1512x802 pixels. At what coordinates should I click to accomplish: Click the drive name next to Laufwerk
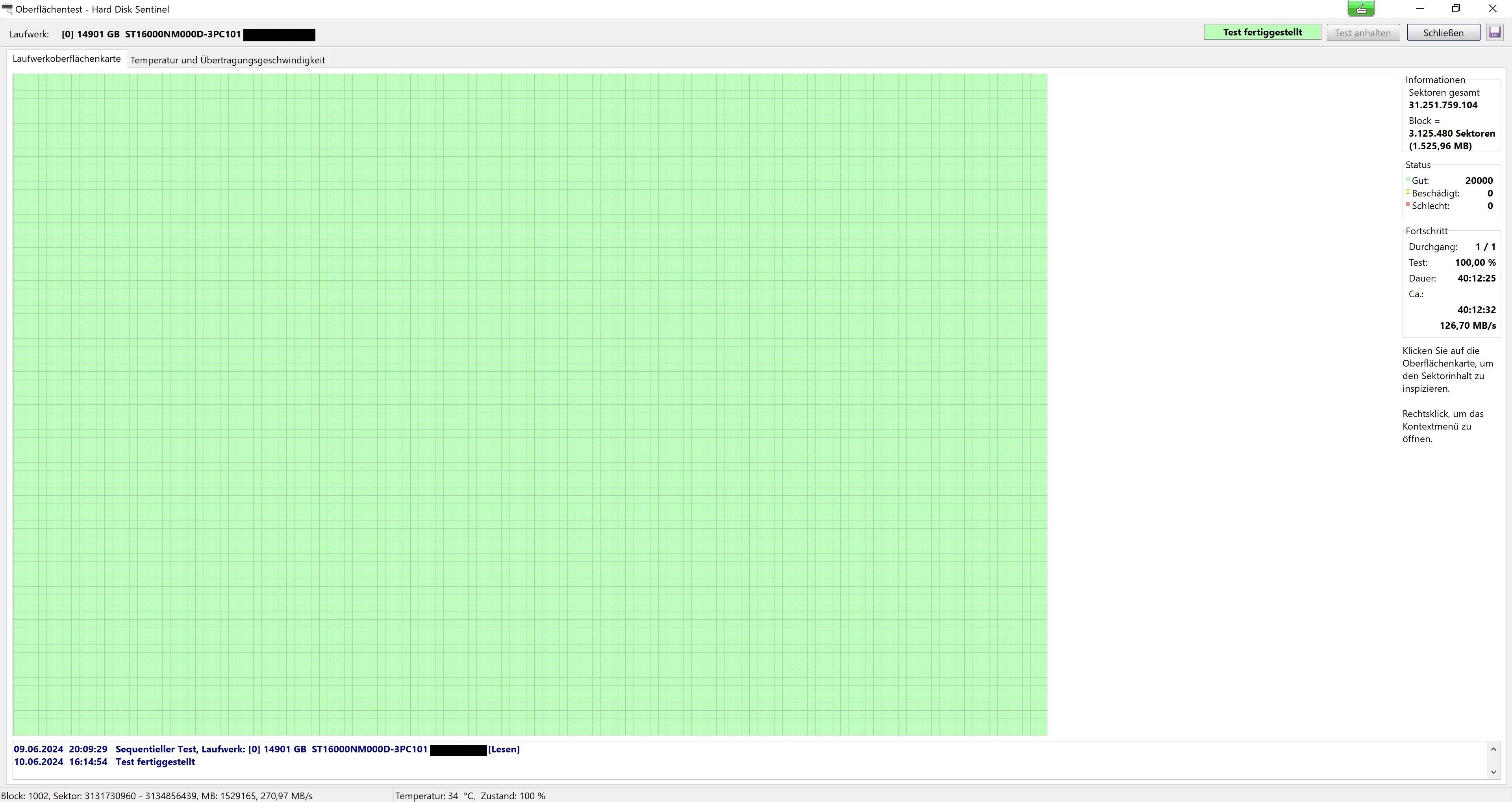(x=152, y=34)
